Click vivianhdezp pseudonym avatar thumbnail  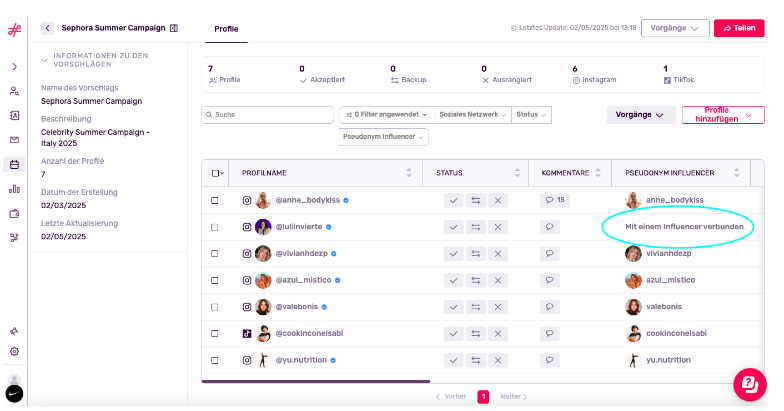pyautogui.click(x=633, y=254)
